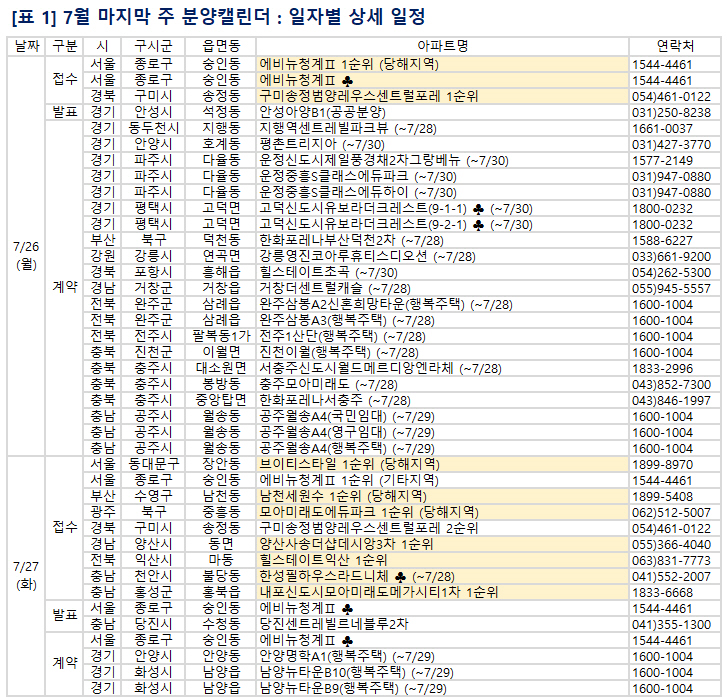The height and width of the screenshot is (697, 727).
Task: Click 에비뉴청계Ⅱ 1순위 (기타지역) entry
Action: click(x=349, y=480)
